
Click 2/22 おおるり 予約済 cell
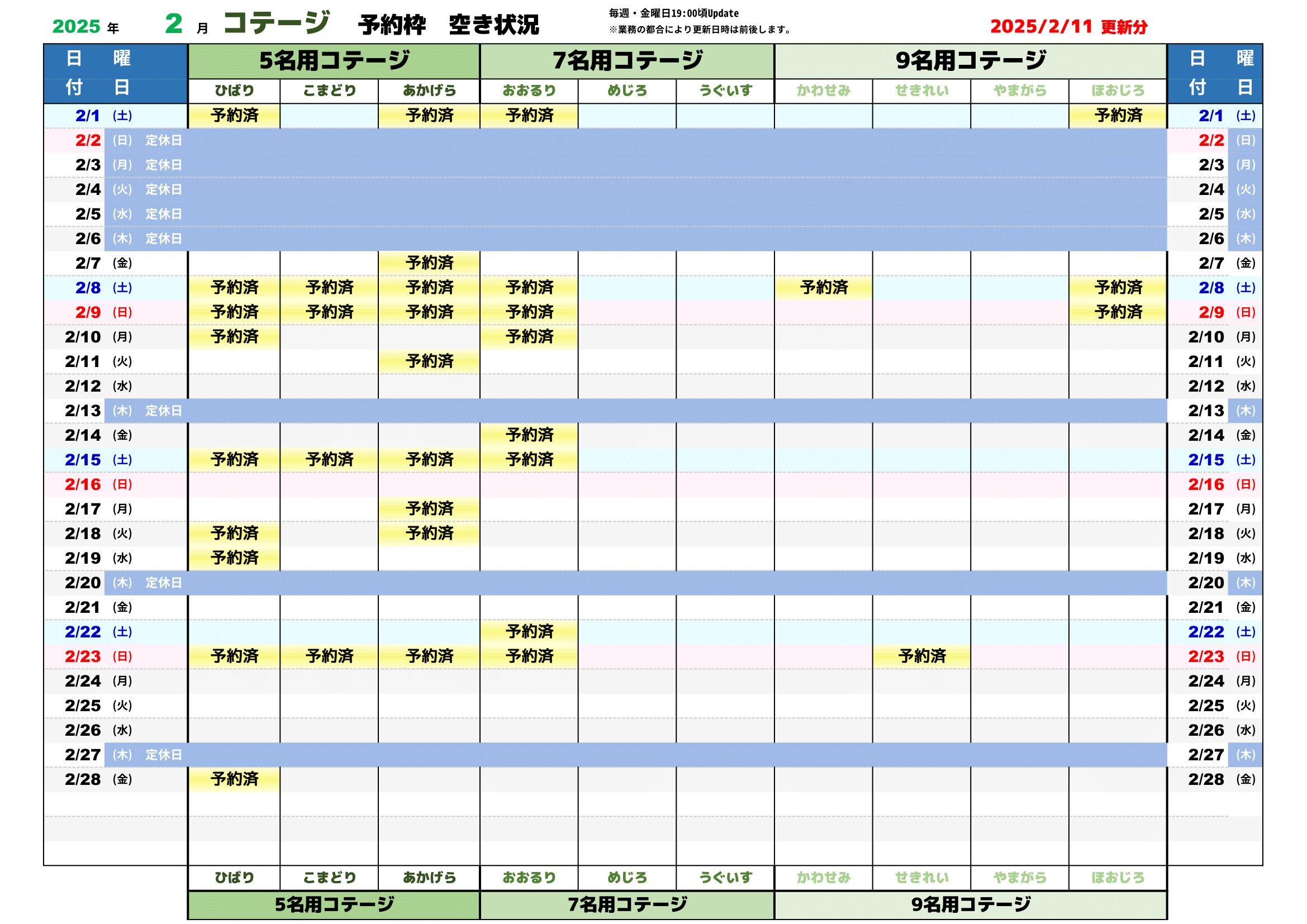pyautogui.click(x=529, y=632)
